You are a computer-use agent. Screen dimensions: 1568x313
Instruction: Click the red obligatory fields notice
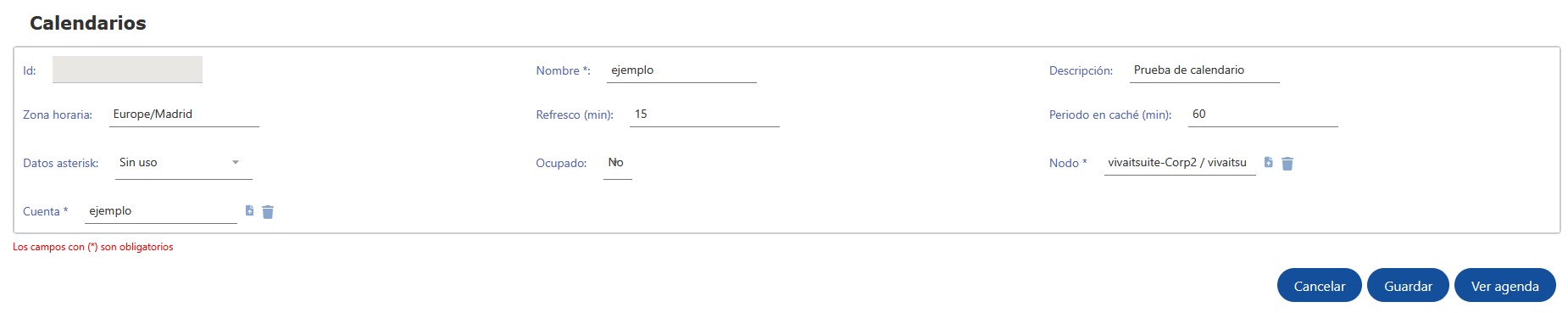pyautogui.click(x=93, y=247)
